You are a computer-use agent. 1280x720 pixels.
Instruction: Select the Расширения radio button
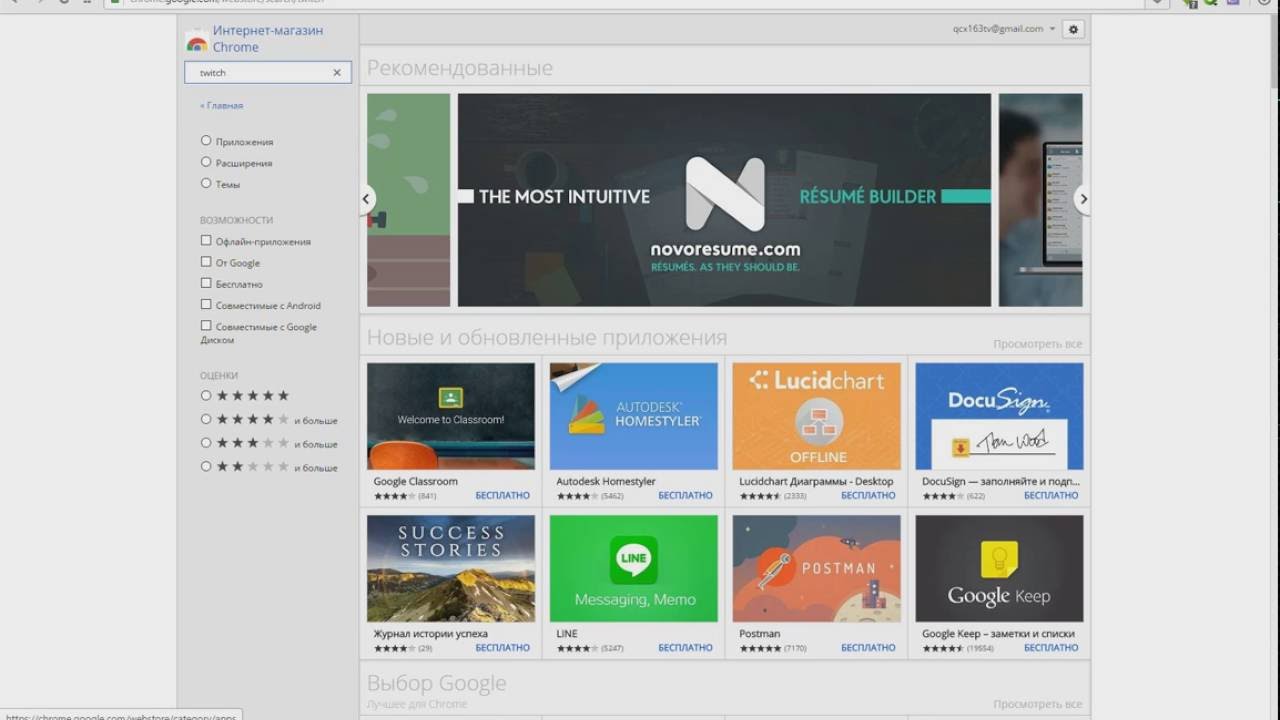coord(206,162)
